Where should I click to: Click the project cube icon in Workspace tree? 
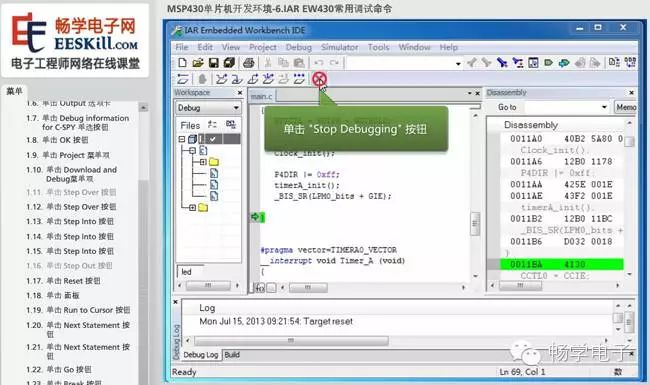[192, 139]
